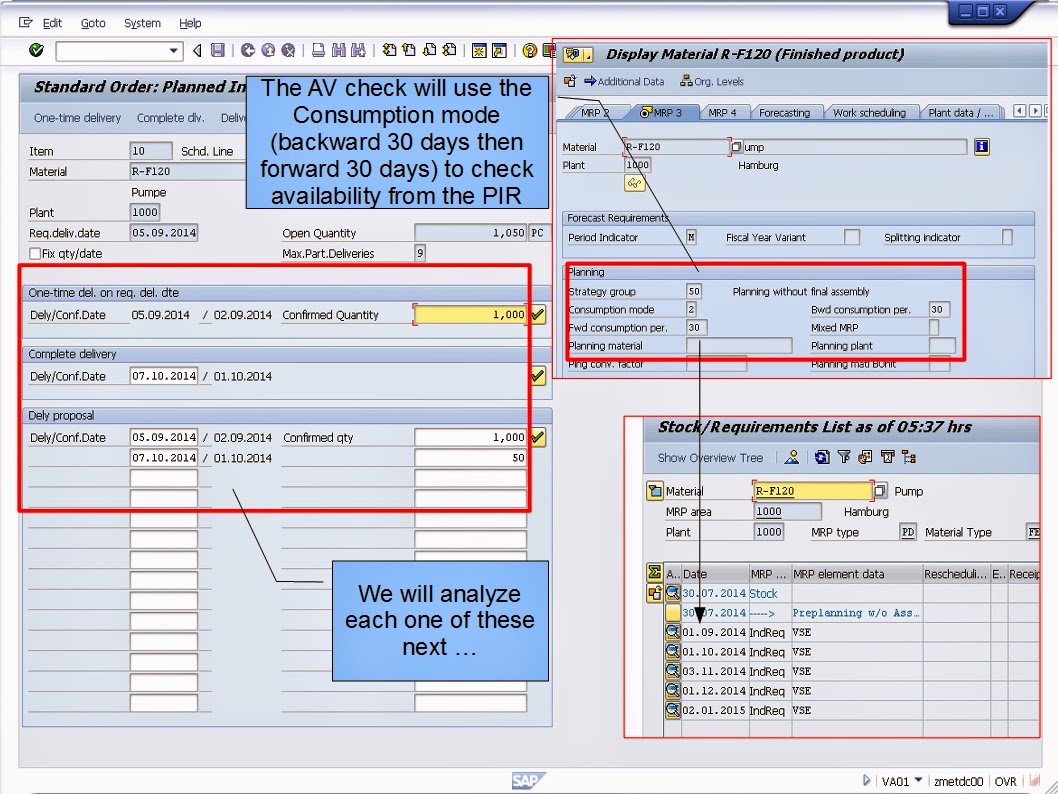Open the Goto menu

93,23
